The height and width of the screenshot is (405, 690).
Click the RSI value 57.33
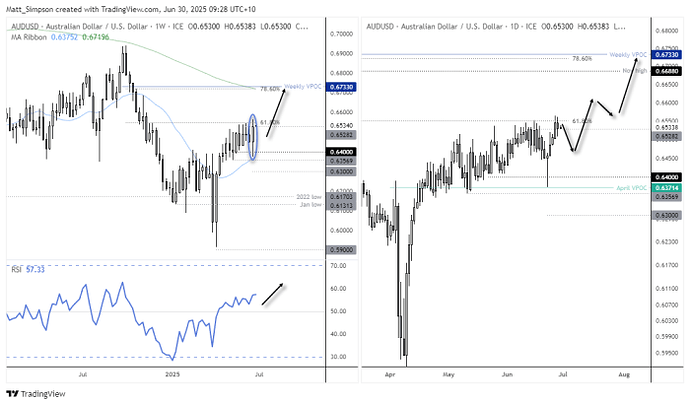coord(35,269)
